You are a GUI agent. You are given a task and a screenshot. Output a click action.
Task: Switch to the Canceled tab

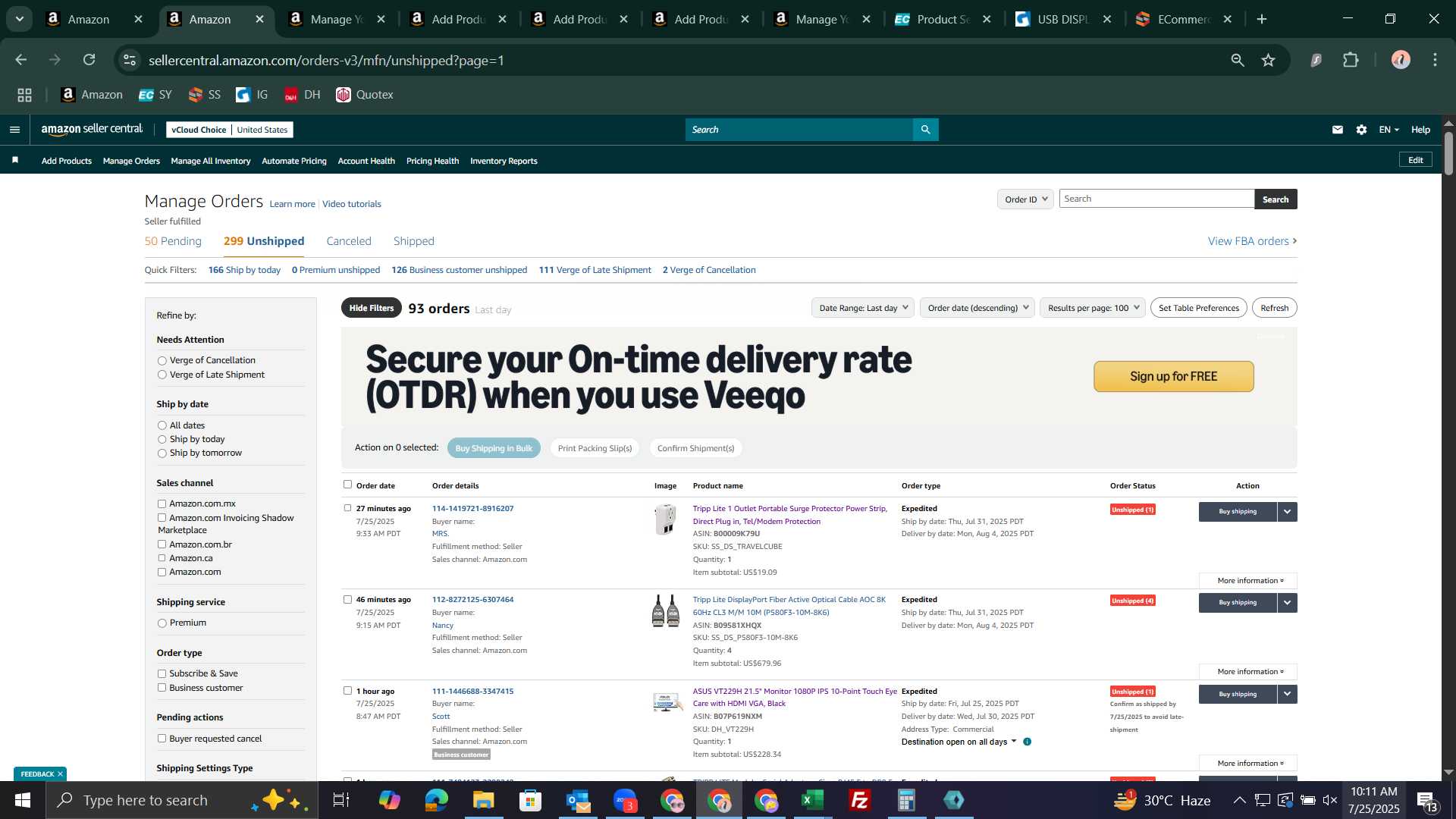[x=349, y=241]
